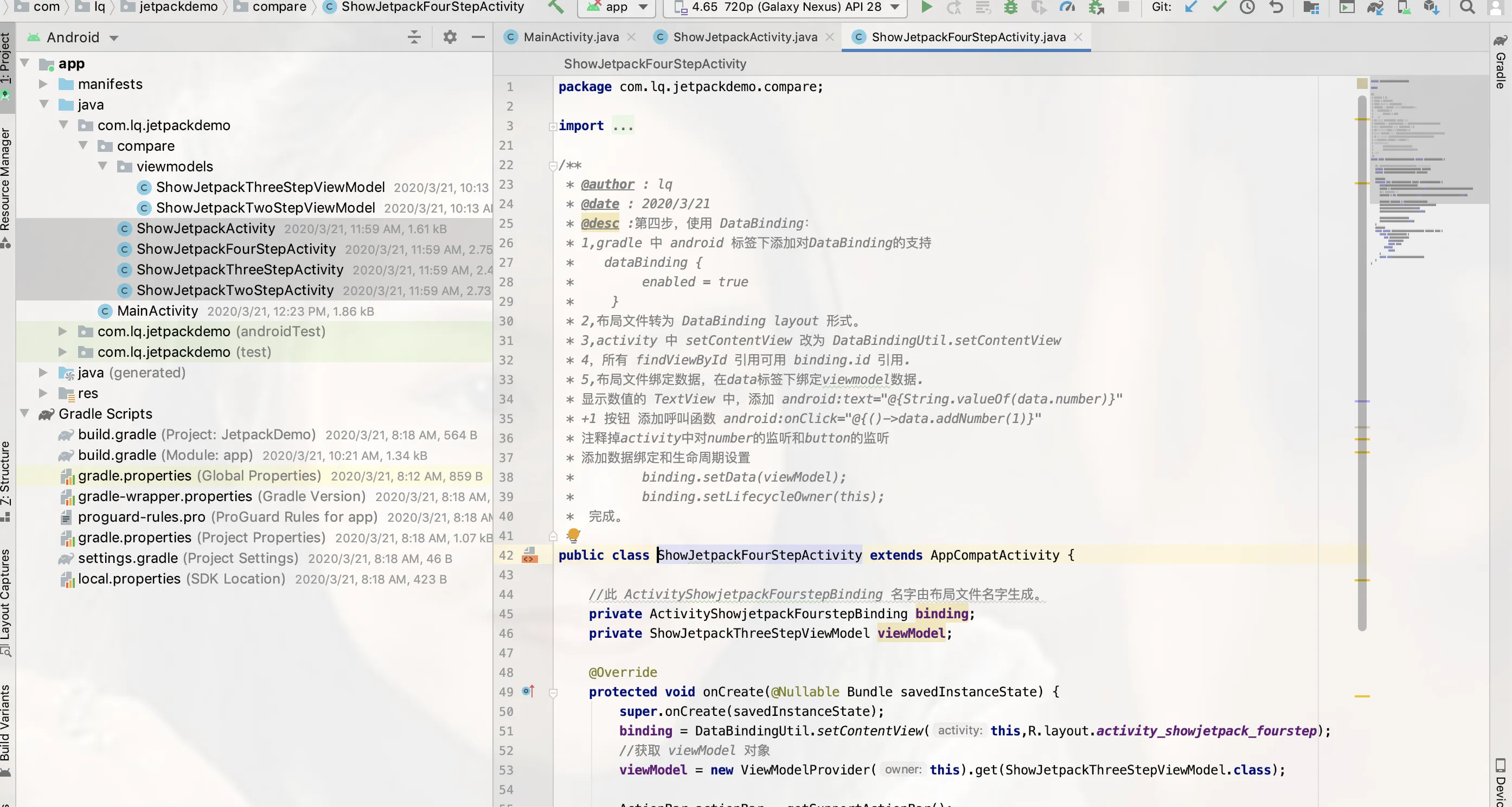Start debugging with the green bug icon
The width and height of the screenshot is (1512, 807).
[x=1011, y=7]
